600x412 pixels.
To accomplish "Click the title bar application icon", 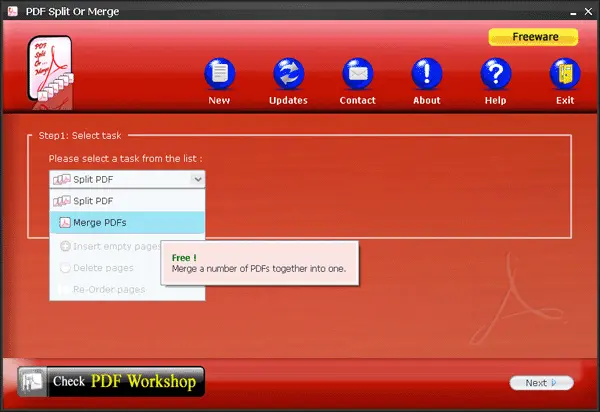I will (x=13, y=11).
